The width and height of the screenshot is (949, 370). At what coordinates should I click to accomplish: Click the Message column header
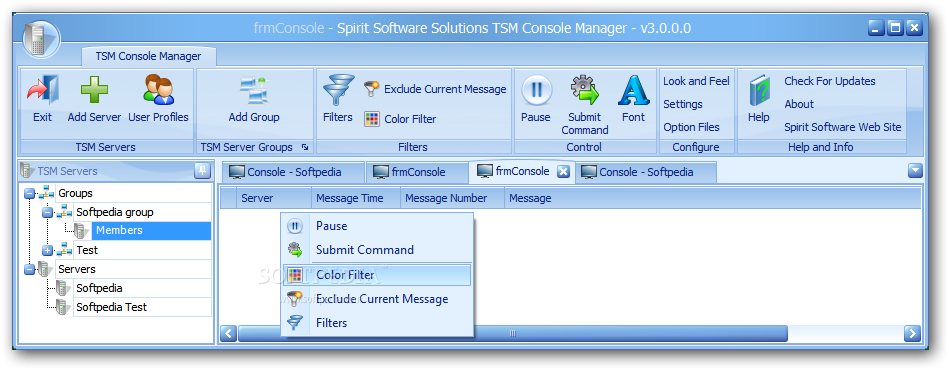[712, 198]
